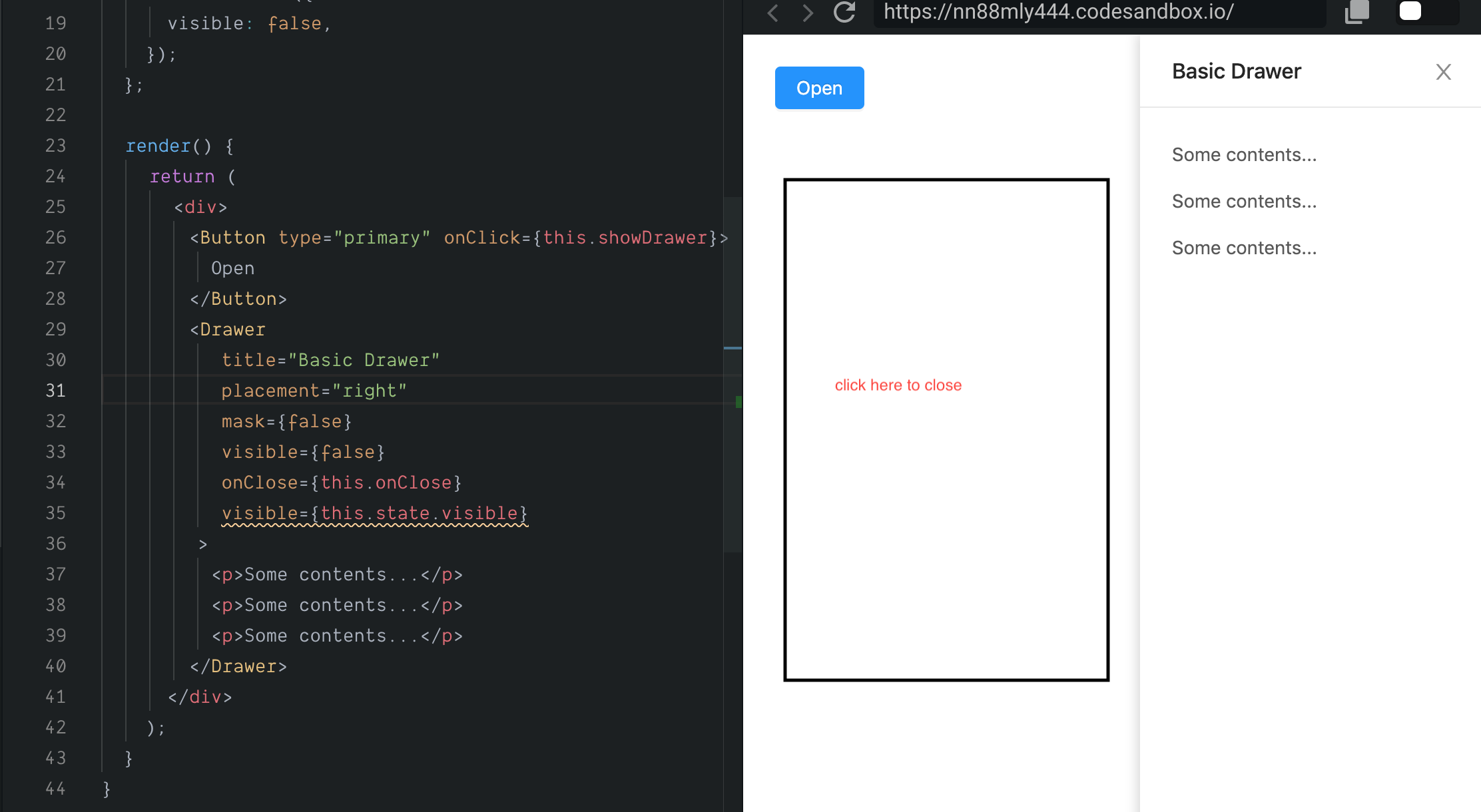
Task: Click the <p>Some contents...</p> on line 37
Action: point(337,574)
